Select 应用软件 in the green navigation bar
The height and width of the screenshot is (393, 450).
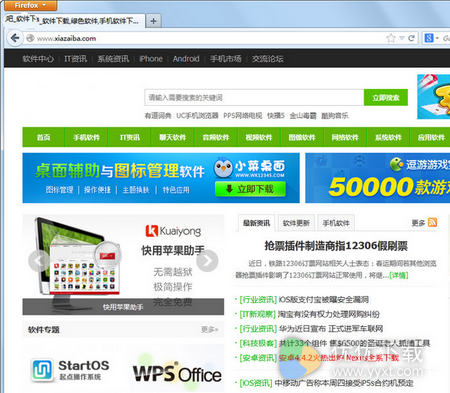(x=431, y=137)
